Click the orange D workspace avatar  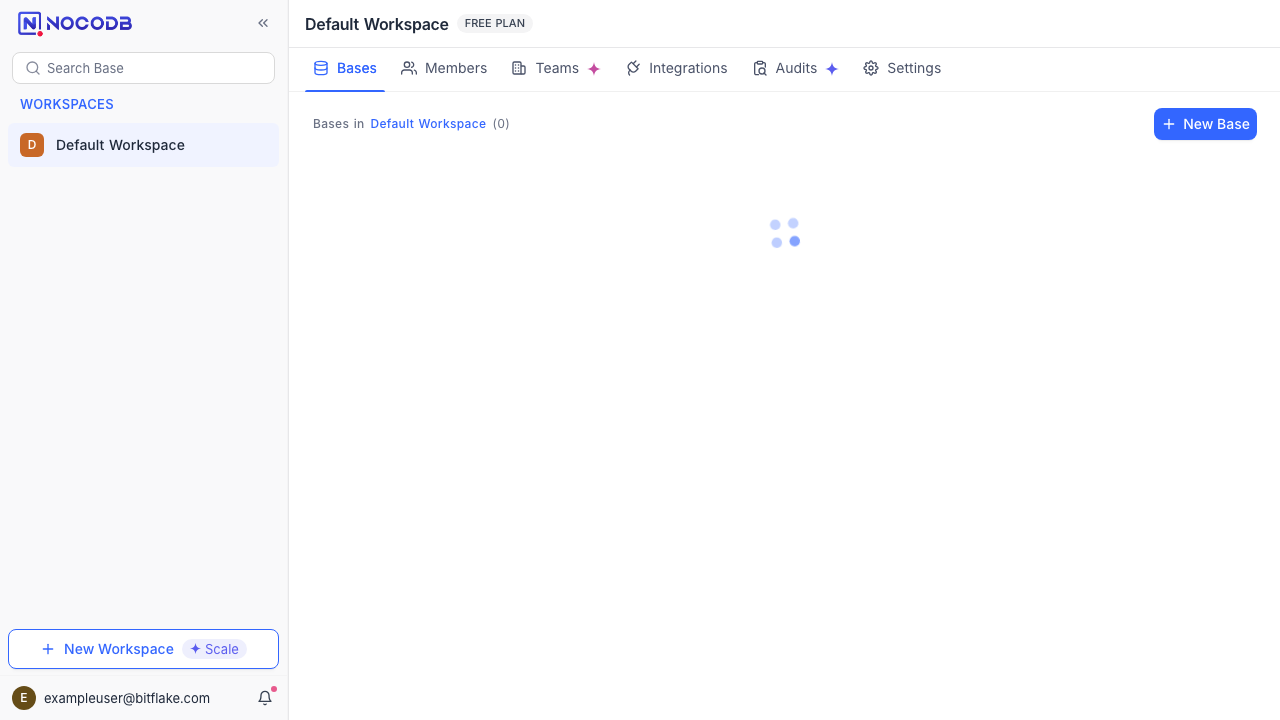[32, 145]
